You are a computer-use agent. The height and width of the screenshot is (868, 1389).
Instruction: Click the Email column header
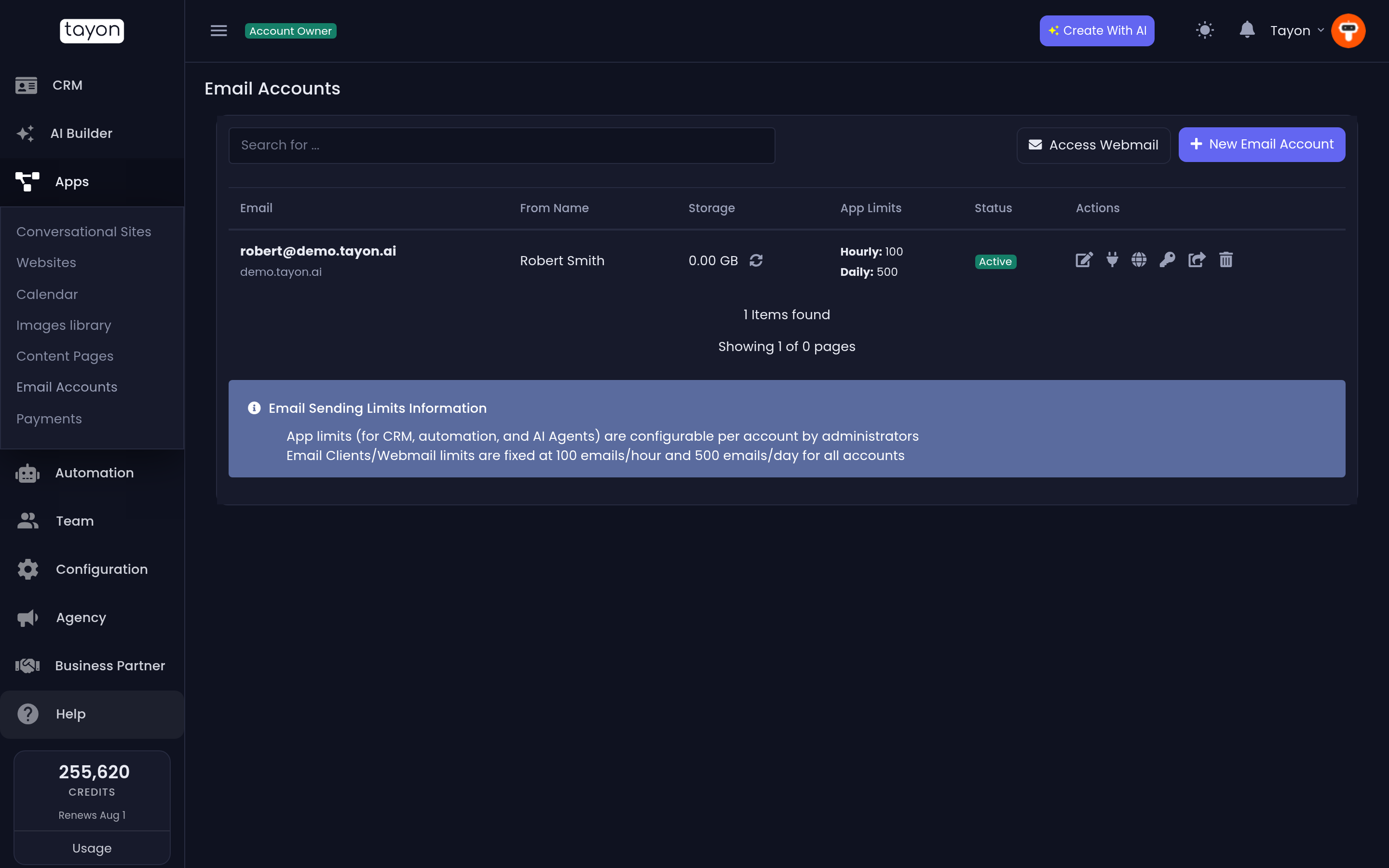click(256, 208)
